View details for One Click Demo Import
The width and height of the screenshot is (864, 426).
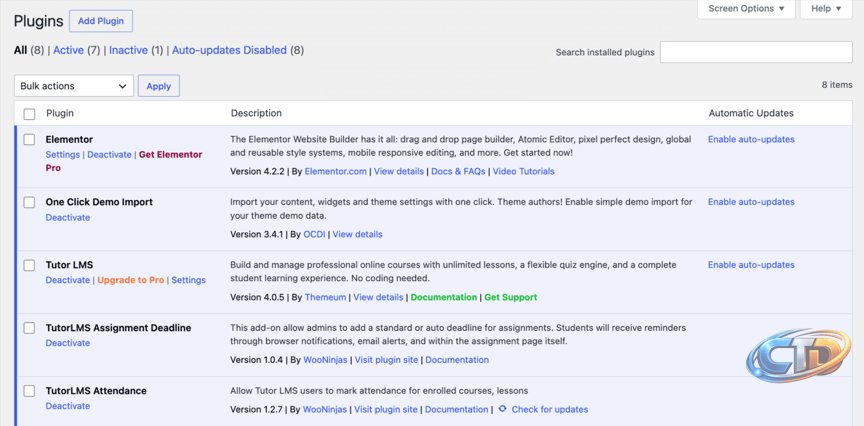point(358,234)
